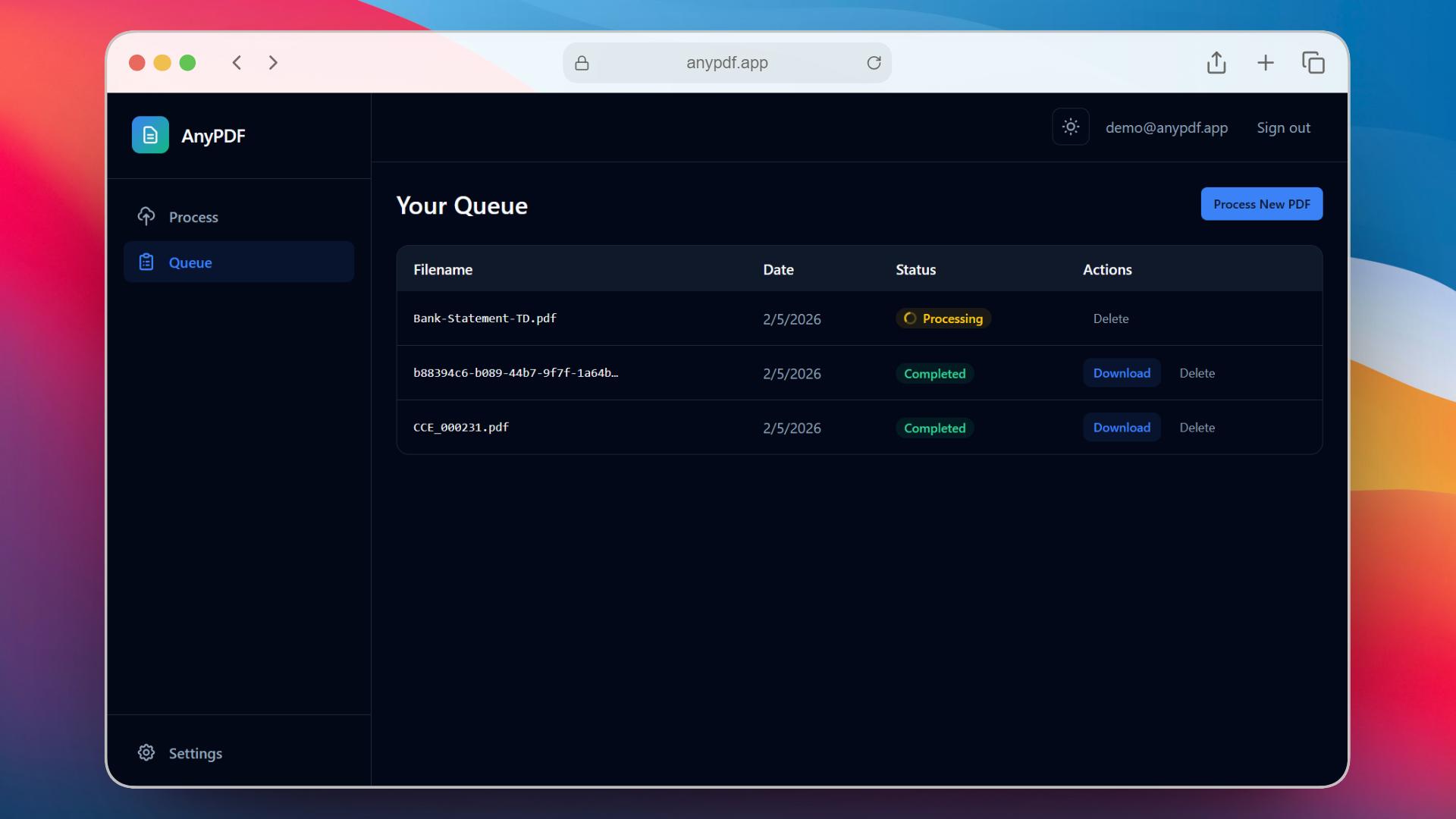This screenshot has height=819, width=1456.
Task: Download the CCE_000231.pdf file
Action: pos(1122,427)
